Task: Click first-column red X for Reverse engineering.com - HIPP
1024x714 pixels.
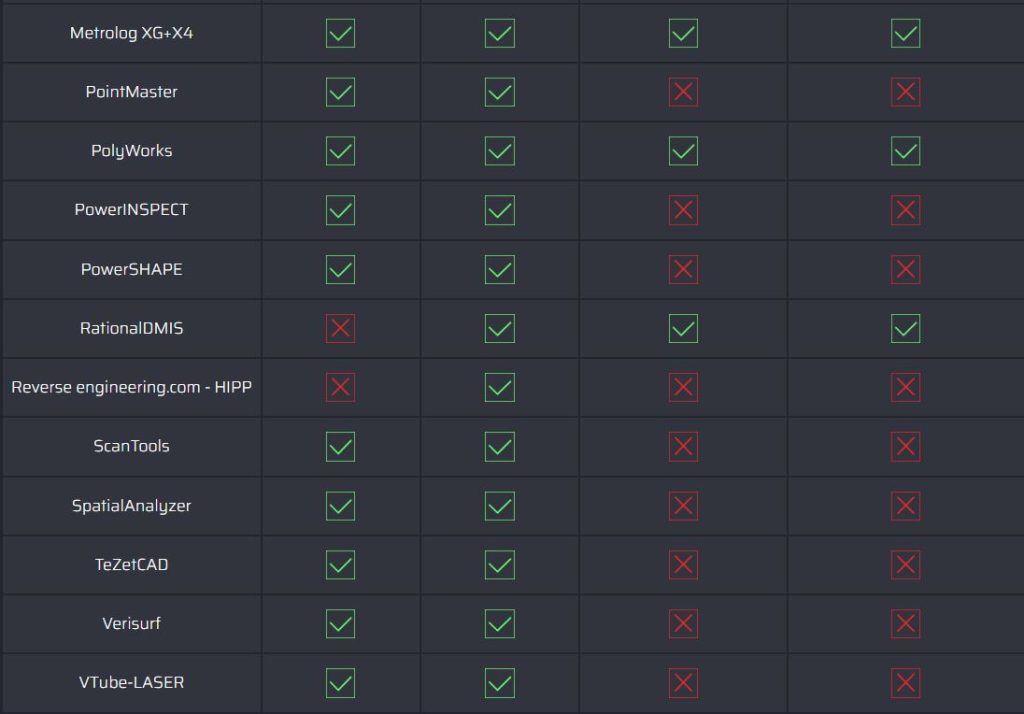Action: 340,387
